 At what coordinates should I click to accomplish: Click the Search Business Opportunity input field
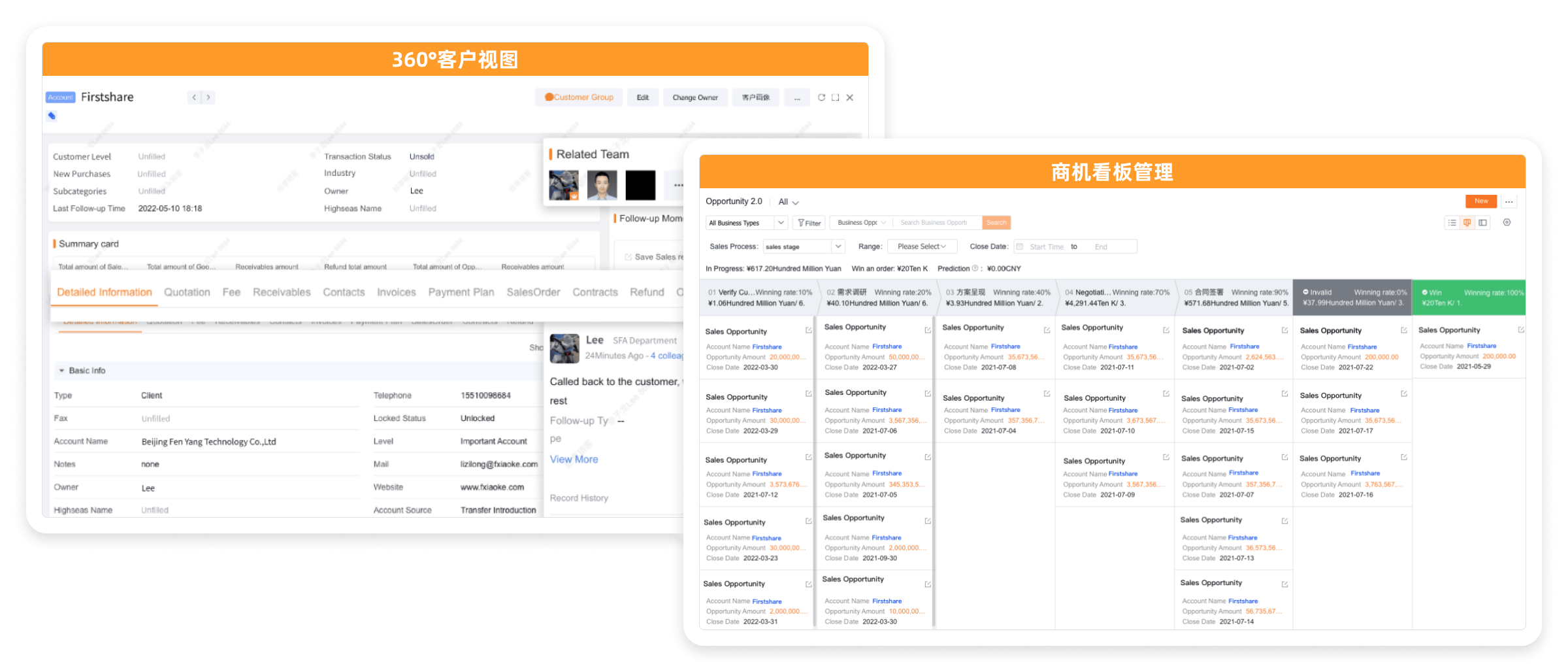pyautogui.click(x=936, y=223)
